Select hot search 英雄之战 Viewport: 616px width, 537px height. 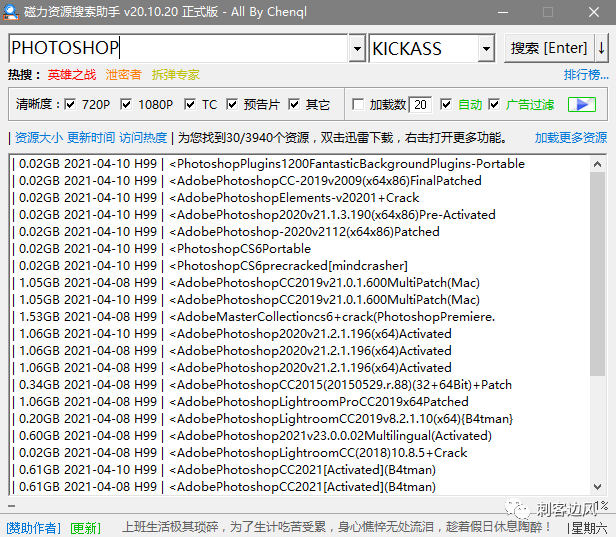coord(72,75)
